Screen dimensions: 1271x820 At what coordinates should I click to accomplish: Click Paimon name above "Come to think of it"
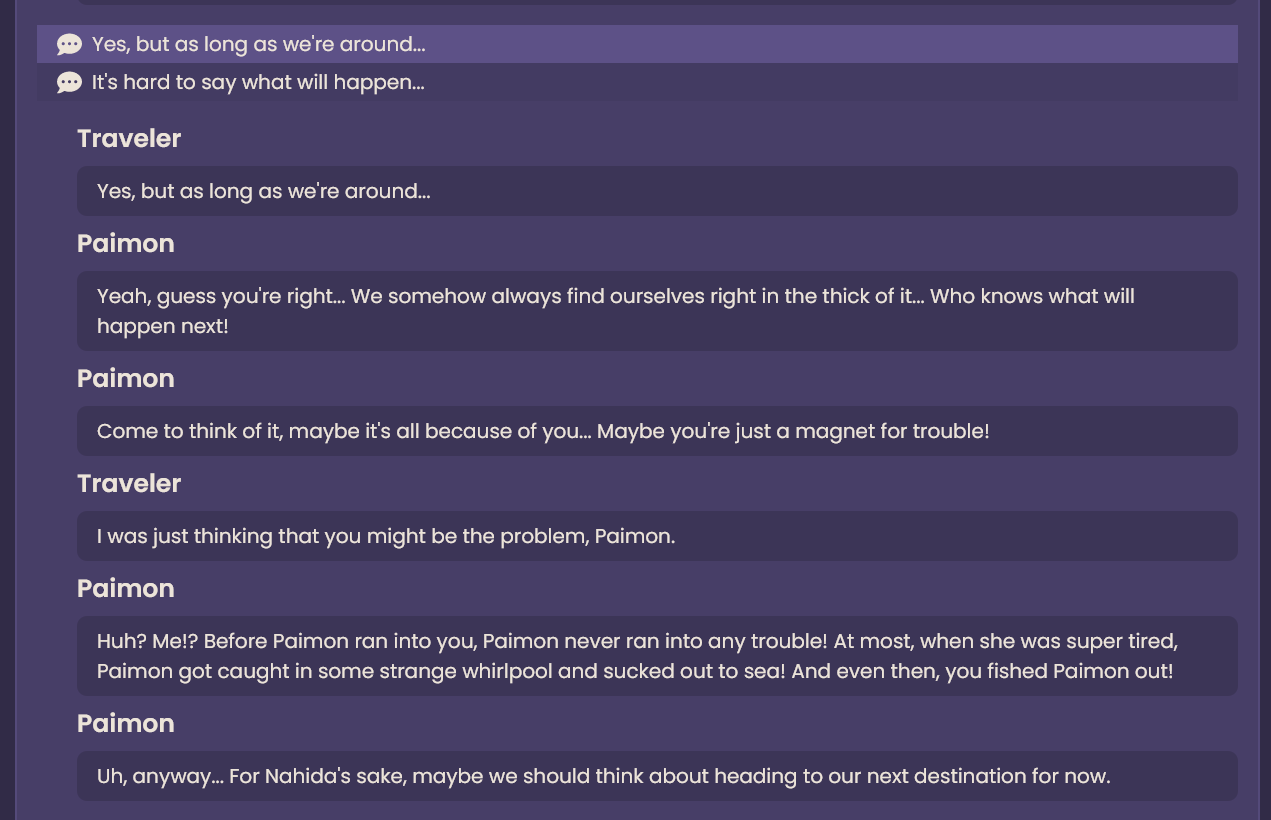tap(126, 378)
